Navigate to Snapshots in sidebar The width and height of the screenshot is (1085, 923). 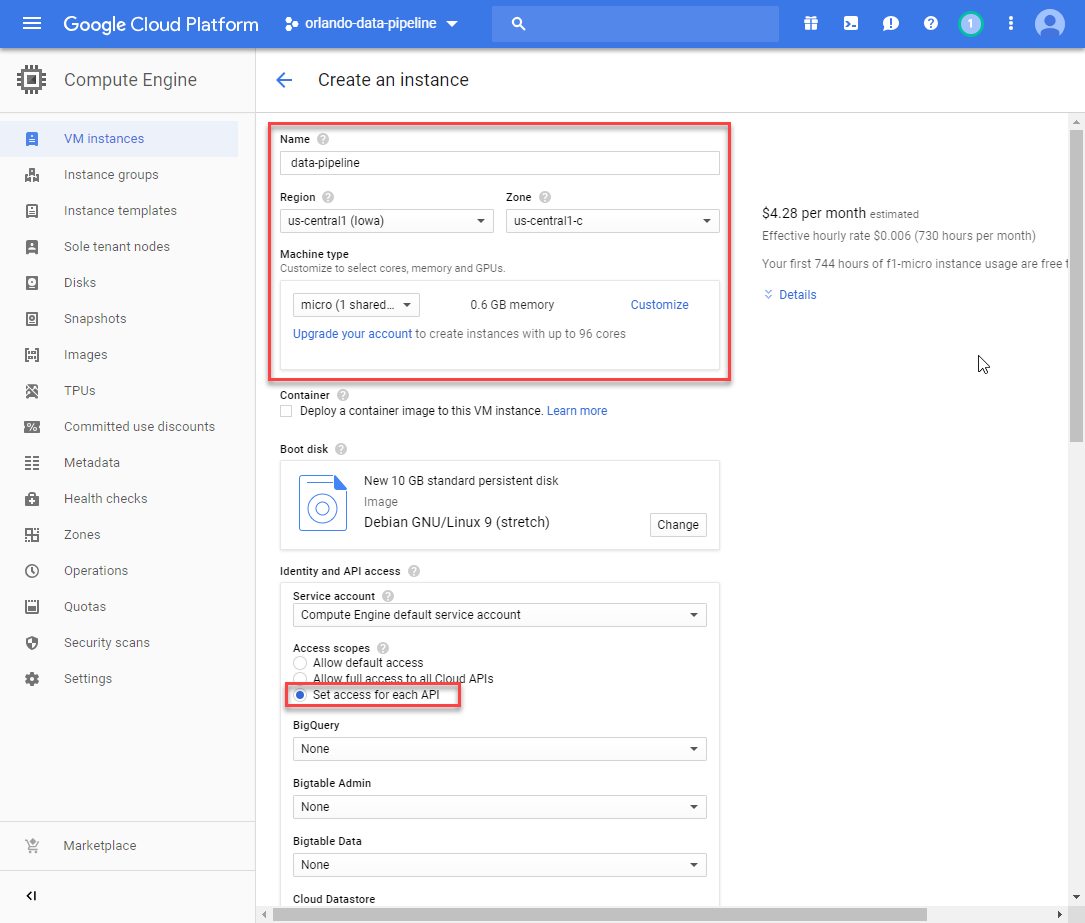click(95, 319)
